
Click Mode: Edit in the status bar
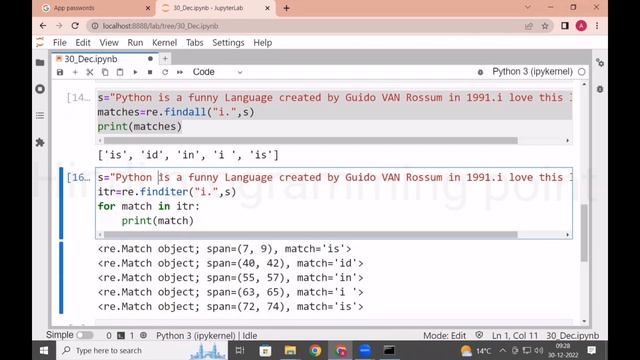click(x=444, y=336)
